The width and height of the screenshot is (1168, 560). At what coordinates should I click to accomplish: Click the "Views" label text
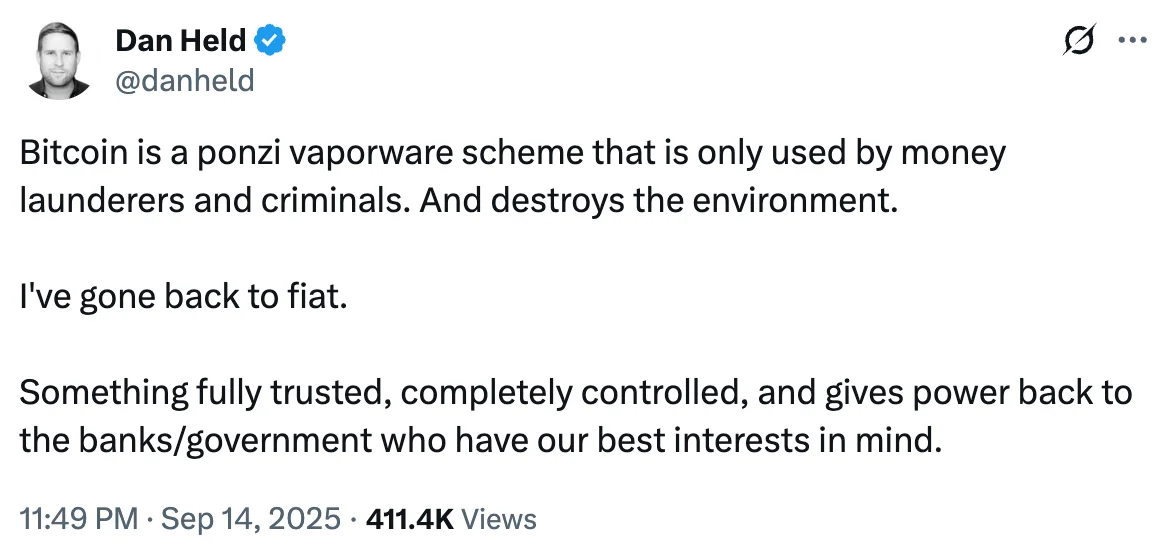click(x=500, y=519)
